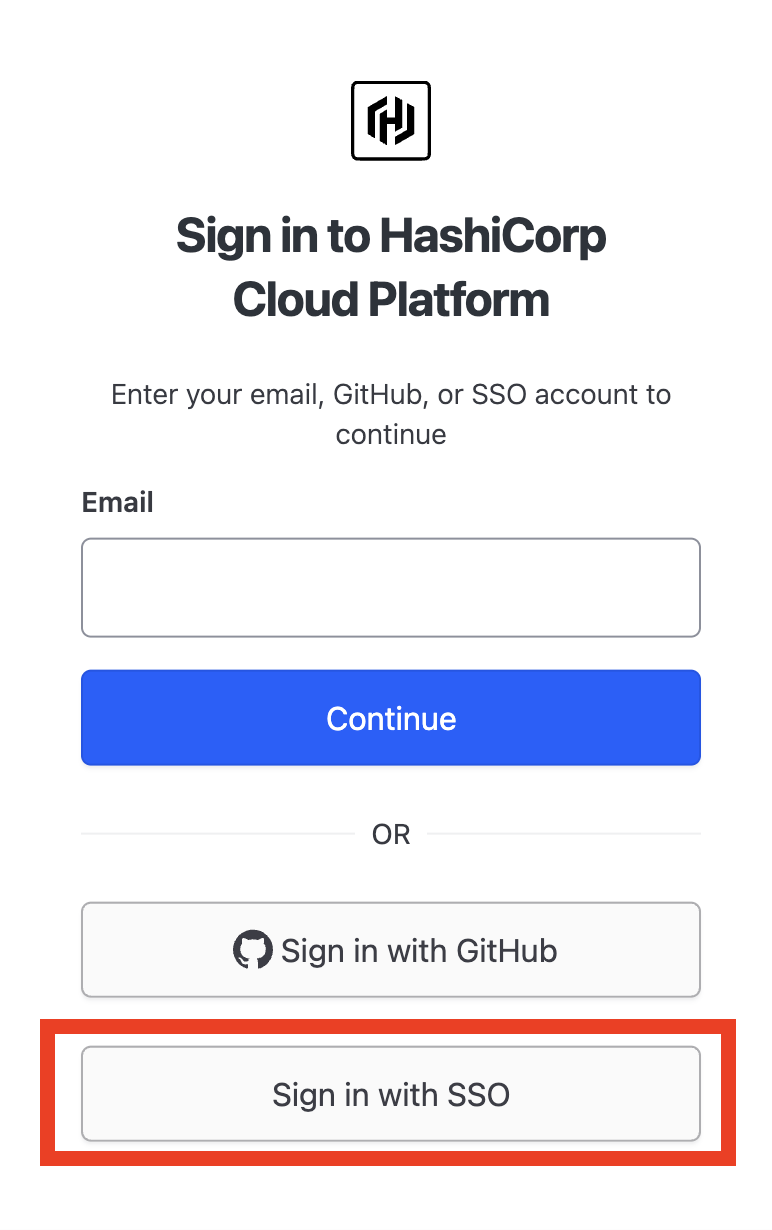772x1230 pixels.
Task: Focus the Email input field
Action: (x=391, y=588)
